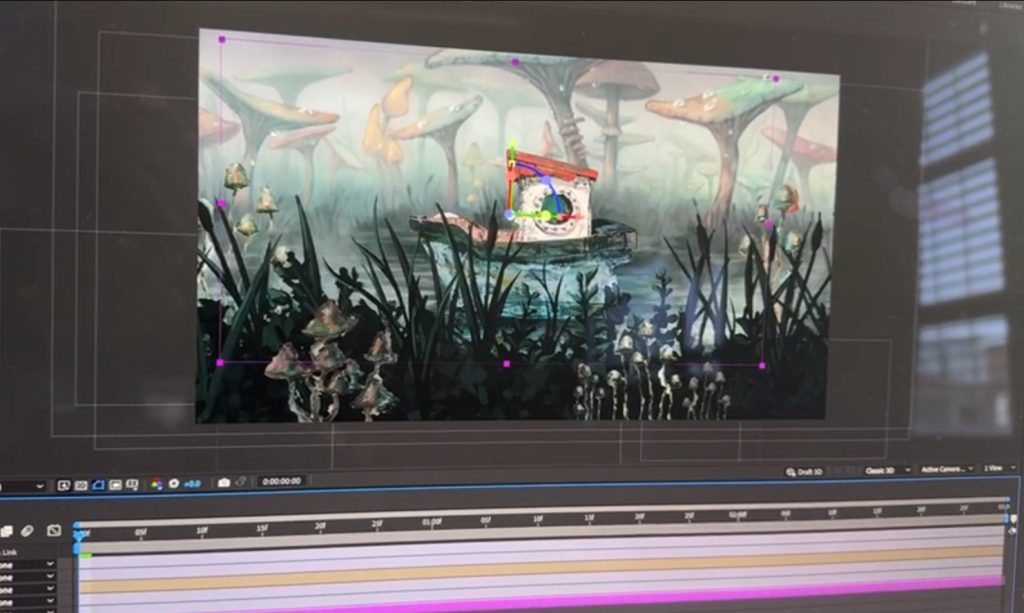This screenshot has height=613, width=1024.
Task: Open the Parent dropdown beside the tan layer
Action: click(x=27, y=589)
